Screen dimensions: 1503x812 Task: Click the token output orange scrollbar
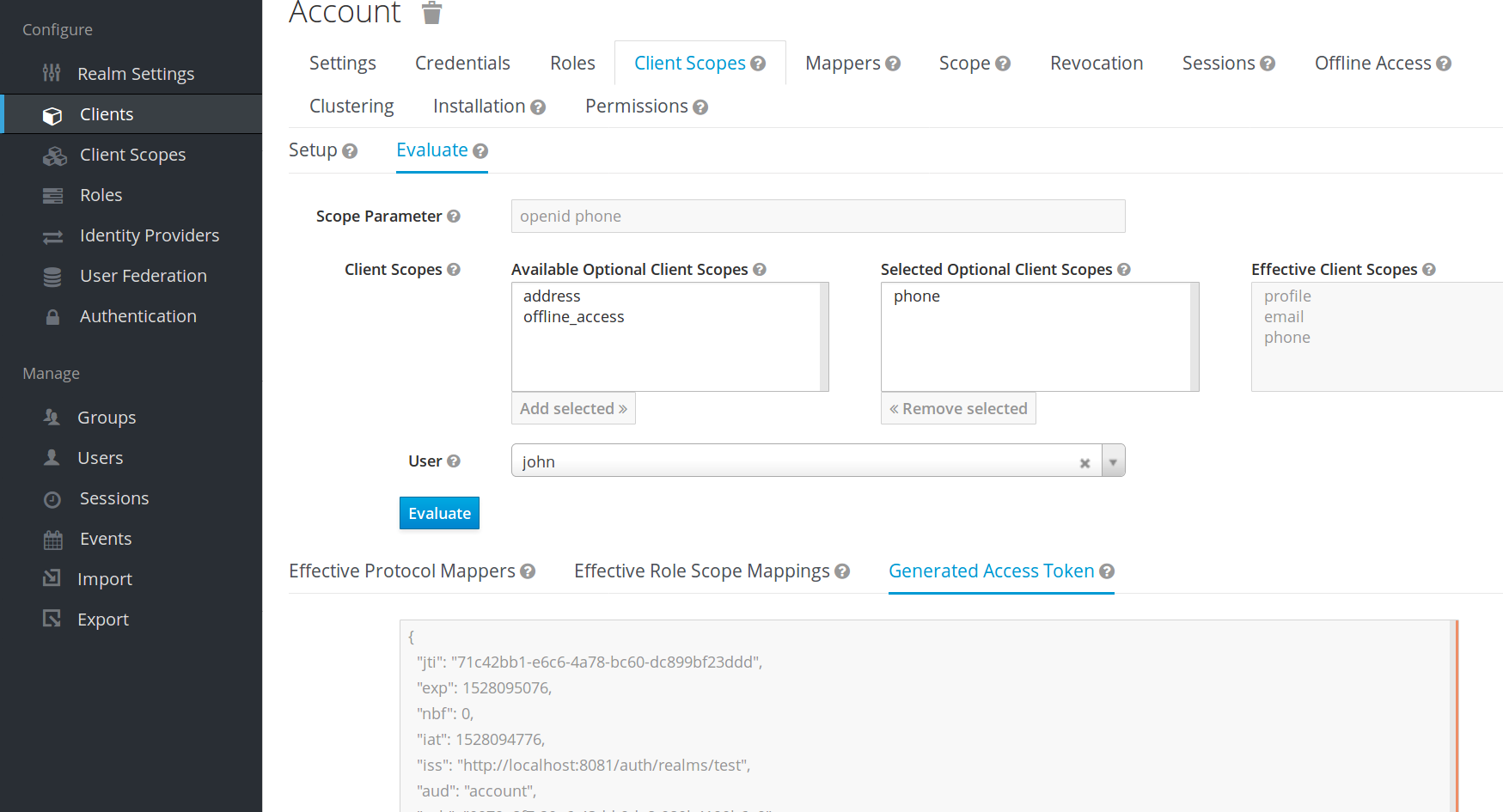(x=1456, y=715)
